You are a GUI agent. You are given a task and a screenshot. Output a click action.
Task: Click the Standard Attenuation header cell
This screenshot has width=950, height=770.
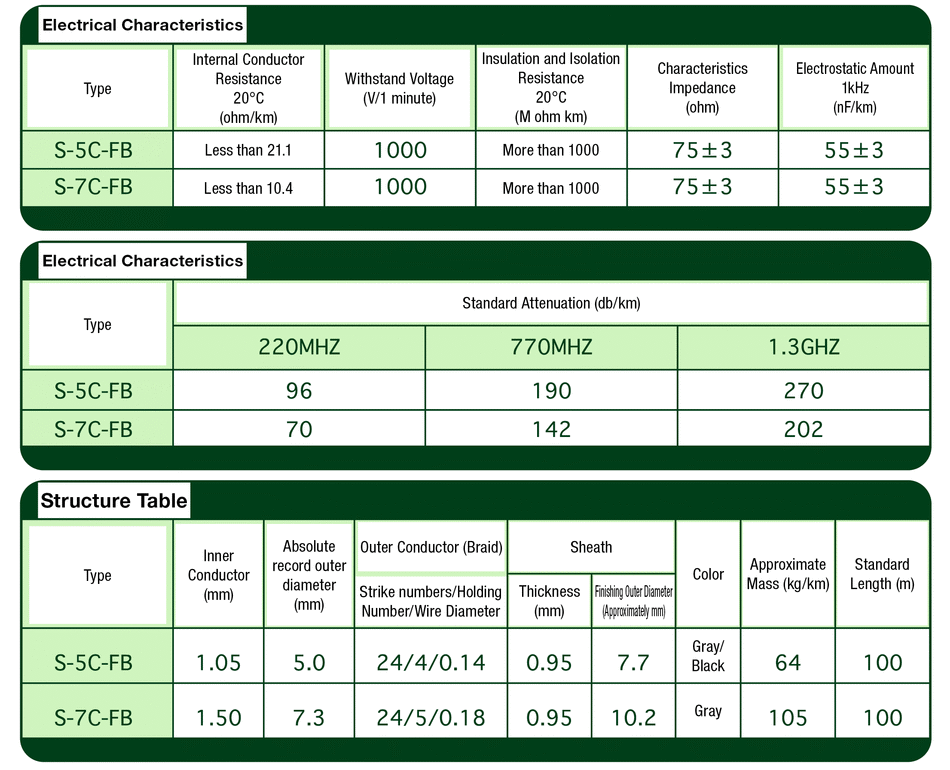[551, 303]
